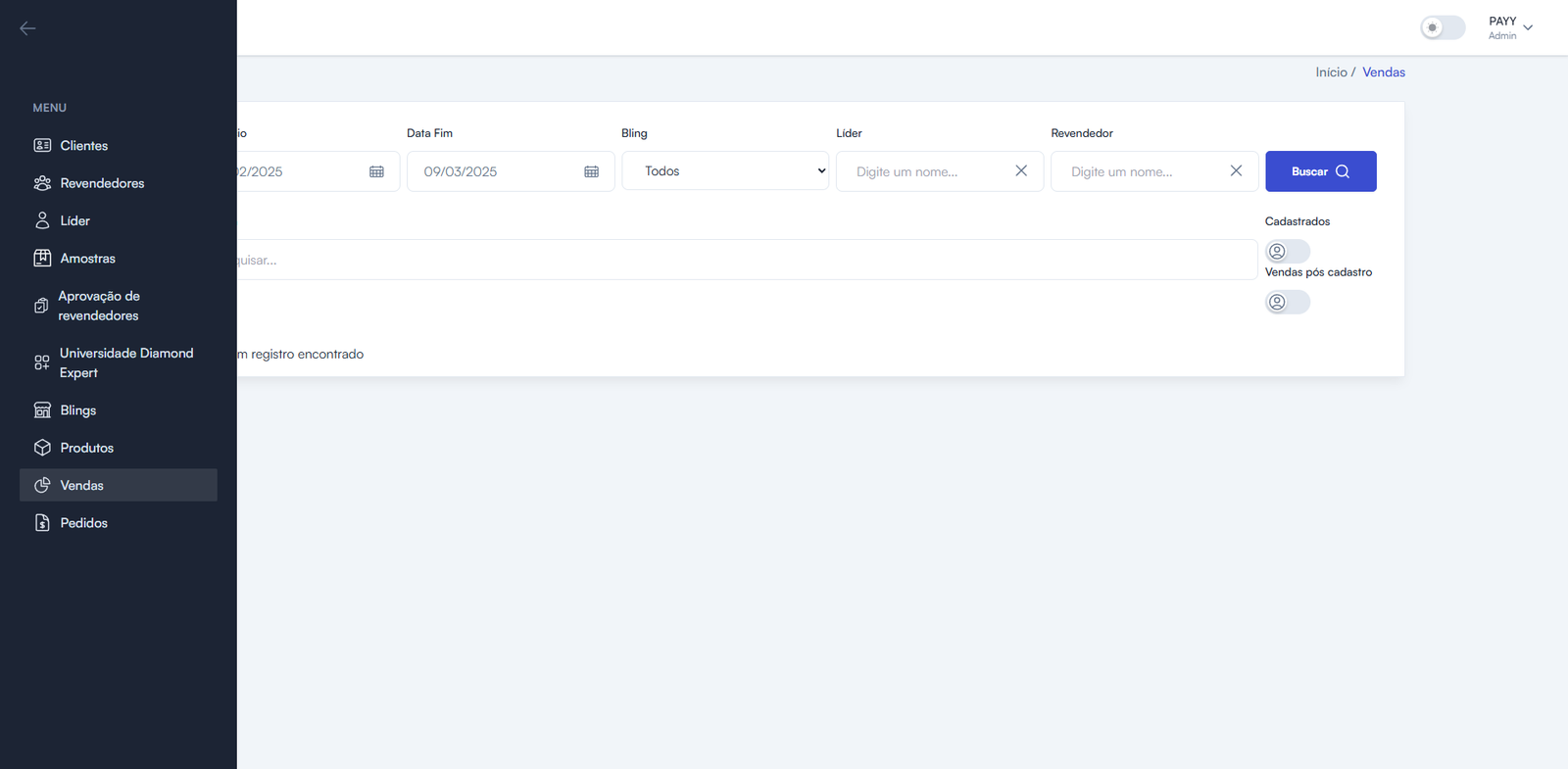1568x769 pixels.
Task: Open Pedidos menu item
Action: 119,523
